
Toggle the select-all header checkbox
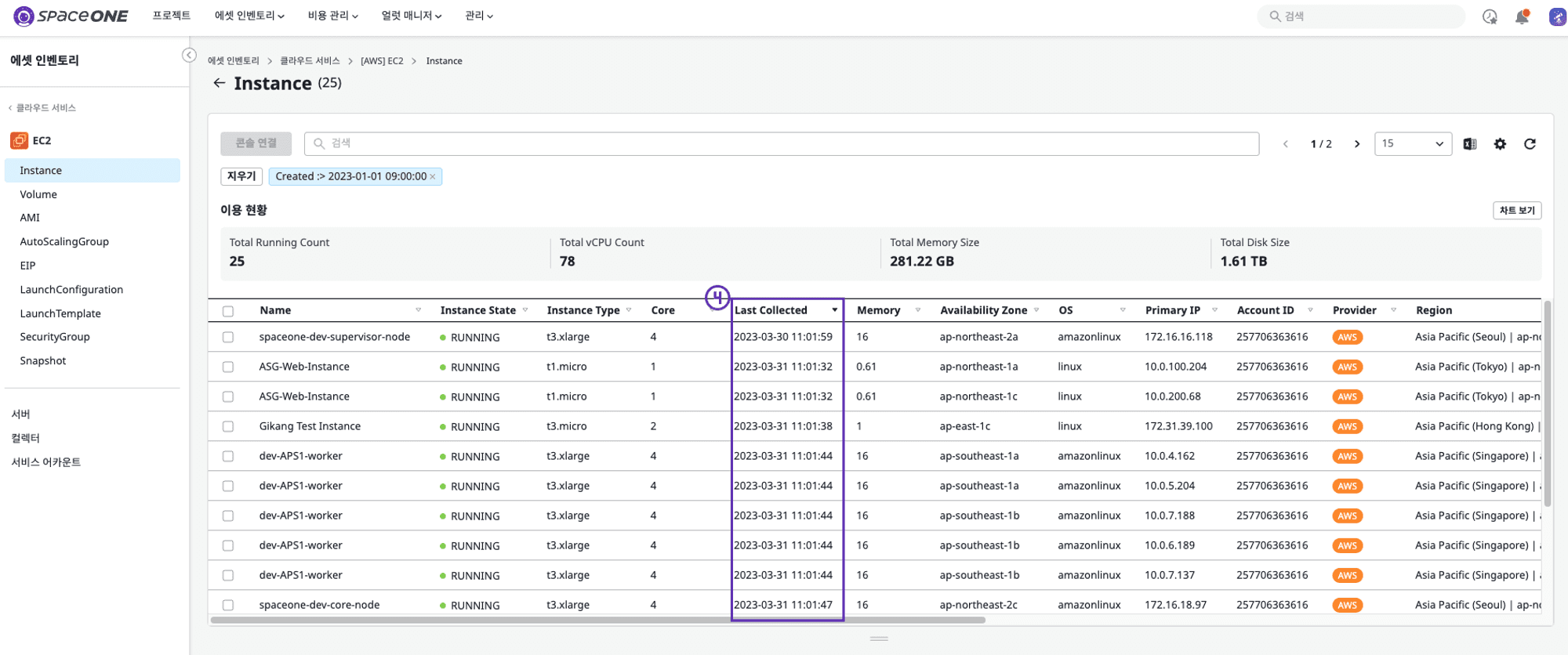(228, 311)
